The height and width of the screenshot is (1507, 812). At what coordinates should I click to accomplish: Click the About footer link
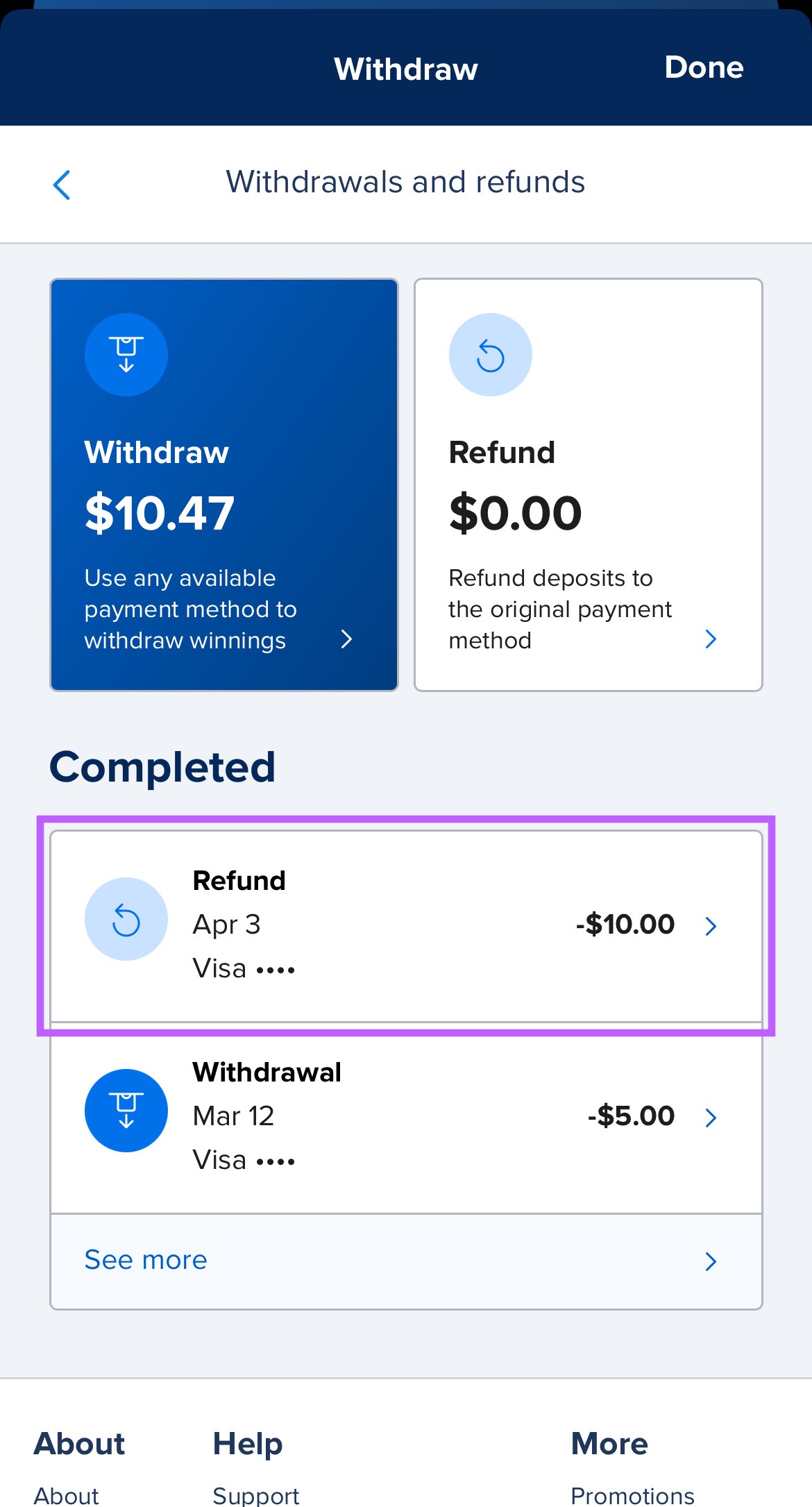click(x=66, y=1495)
